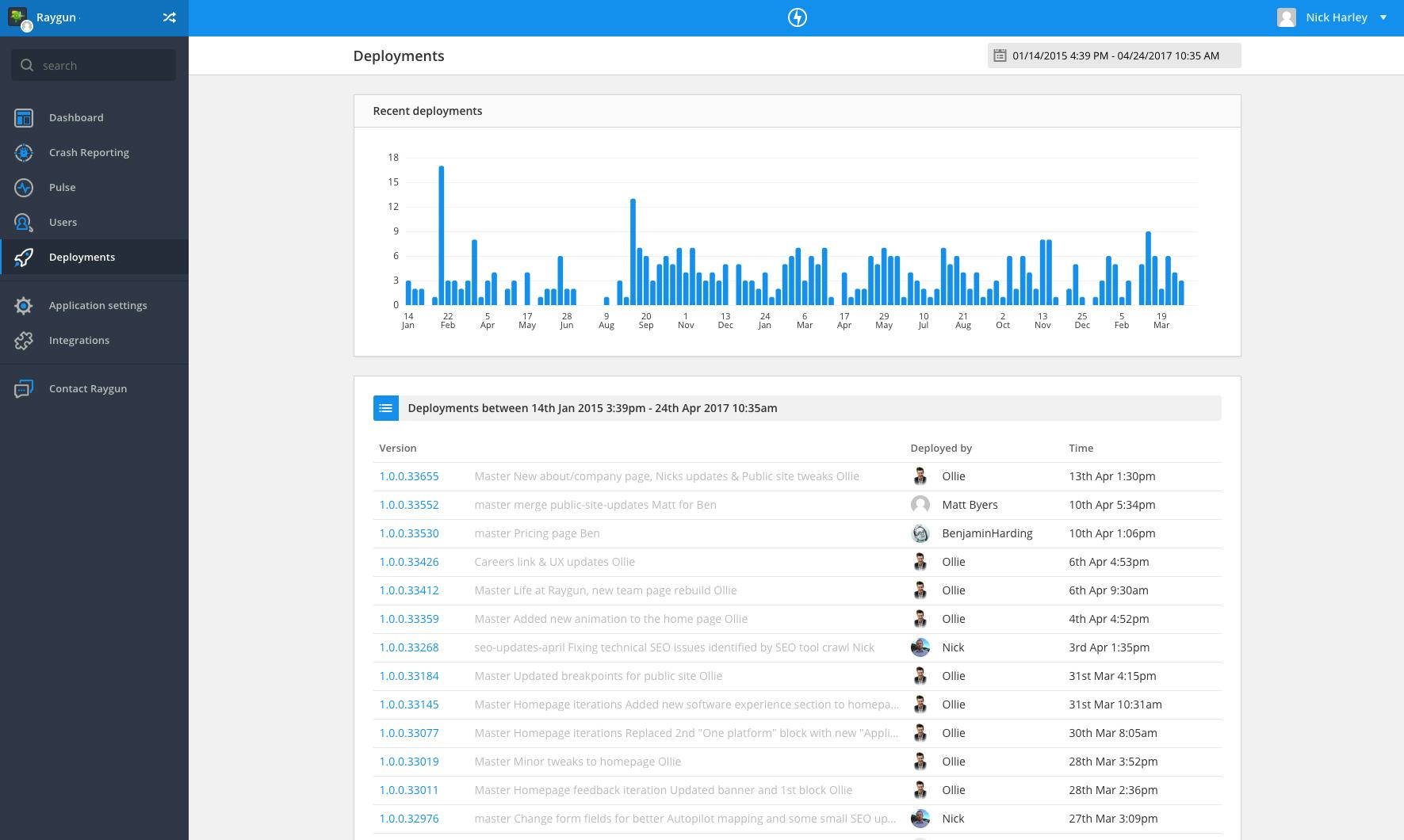Viewport: 1404px width, 840px height.
Task: Click BenjaminHarding's avatar icon
Action: [x=920, y=533]
